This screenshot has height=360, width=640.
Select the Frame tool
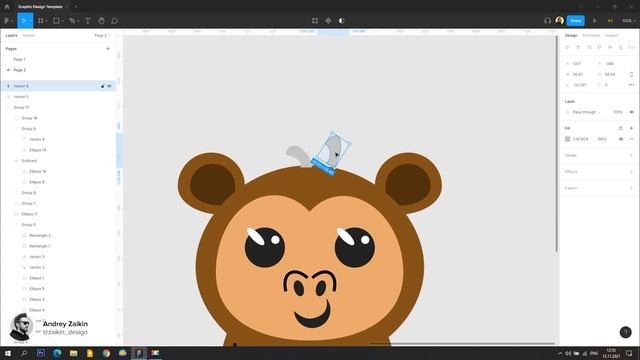tap(40, 20)
